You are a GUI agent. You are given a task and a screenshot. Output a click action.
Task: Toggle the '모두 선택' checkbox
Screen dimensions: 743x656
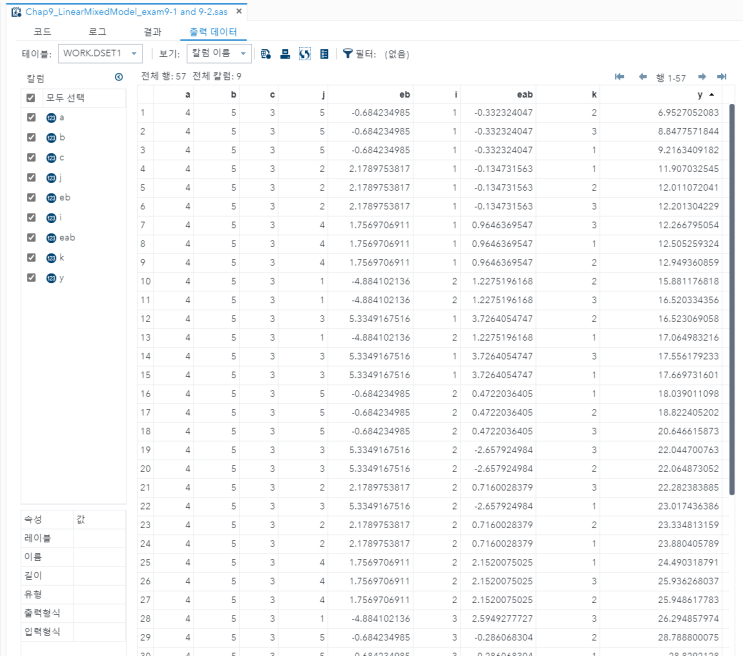[x=31, y=98]
